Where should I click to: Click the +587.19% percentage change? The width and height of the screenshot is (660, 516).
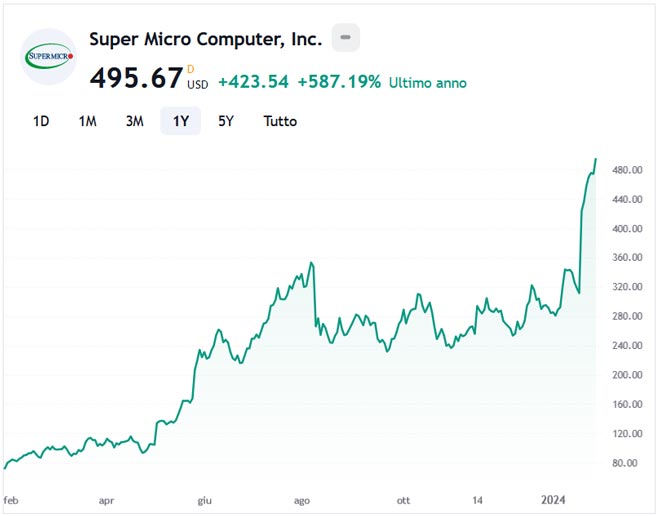coord(339,82)
